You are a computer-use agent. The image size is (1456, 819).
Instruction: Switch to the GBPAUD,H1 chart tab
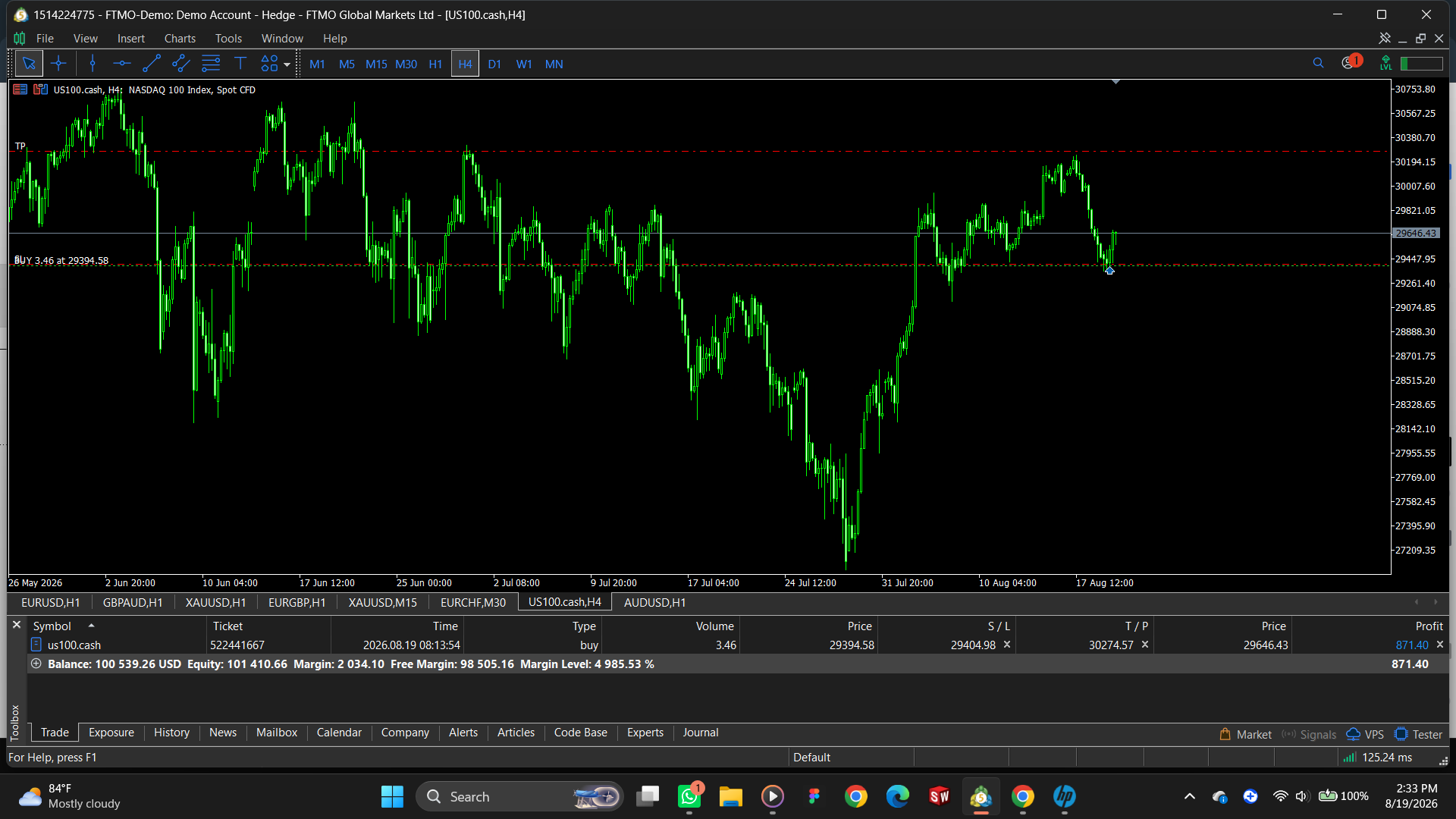click(133, 602)
